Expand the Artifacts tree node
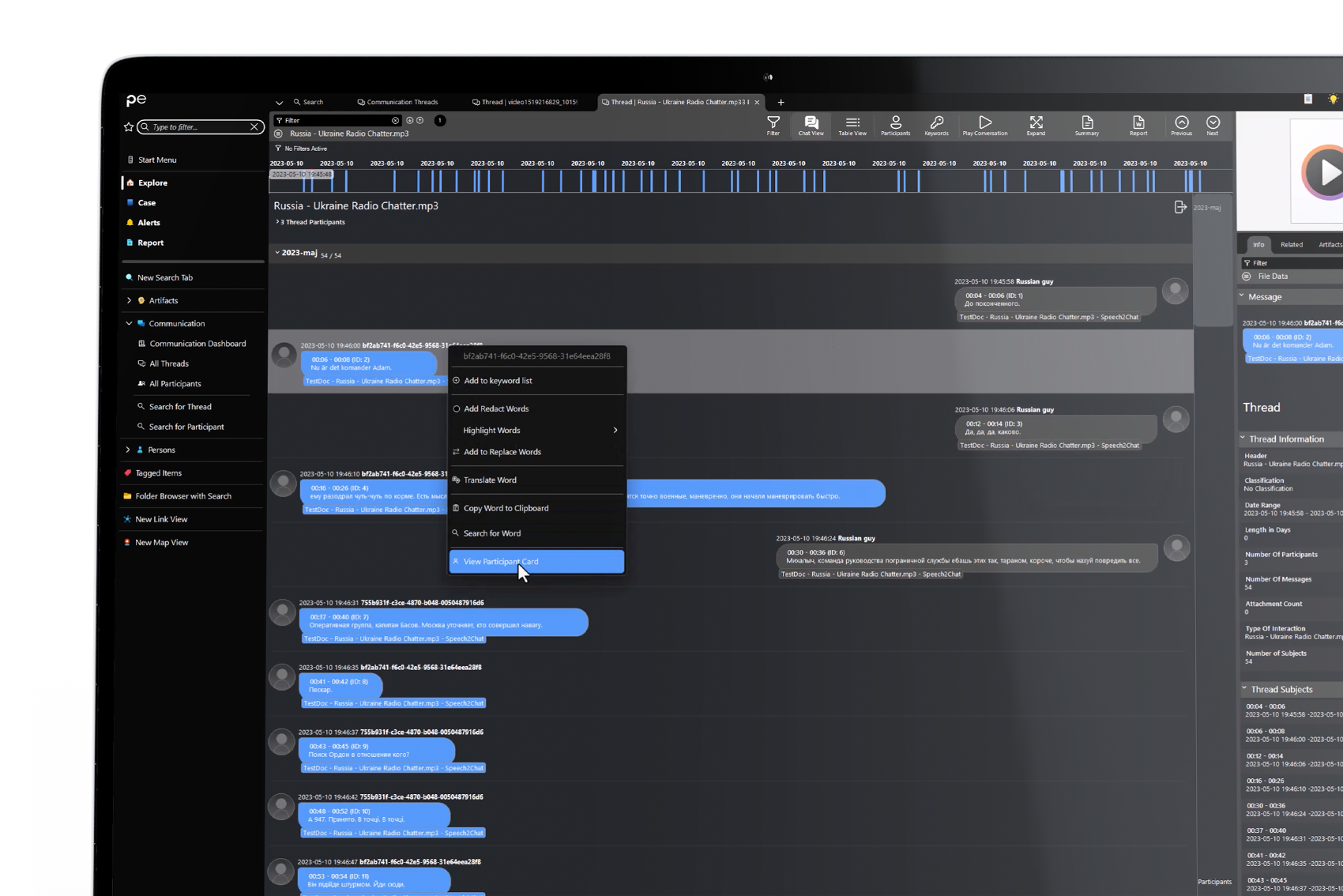The image size is (1343, 896). (x=129, y=301)
